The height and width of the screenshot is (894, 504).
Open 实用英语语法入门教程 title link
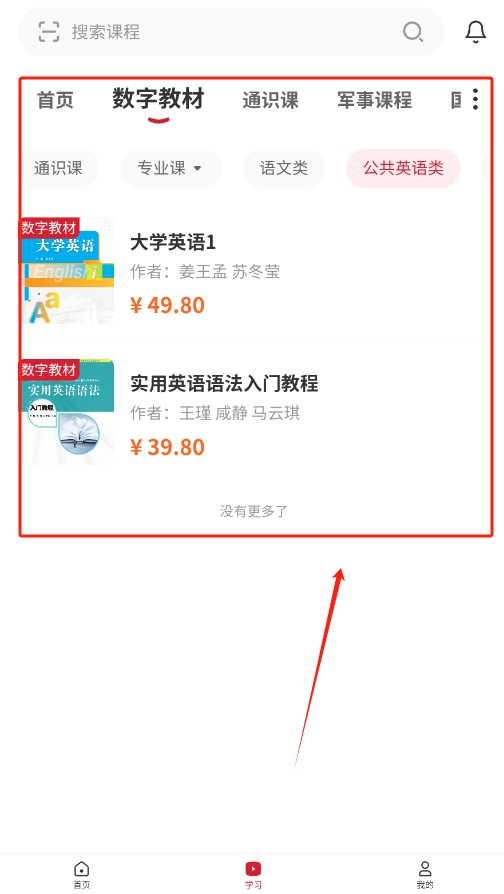click(224, 383)
